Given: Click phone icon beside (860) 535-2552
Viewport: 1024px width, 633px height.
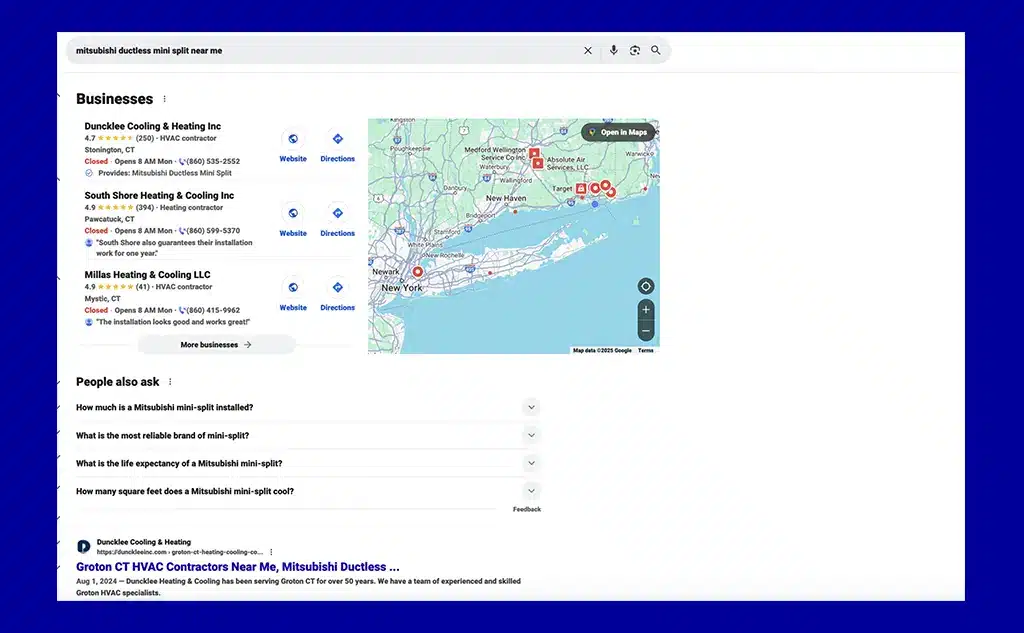Looking at the screenshot, I should click(182, 161).
